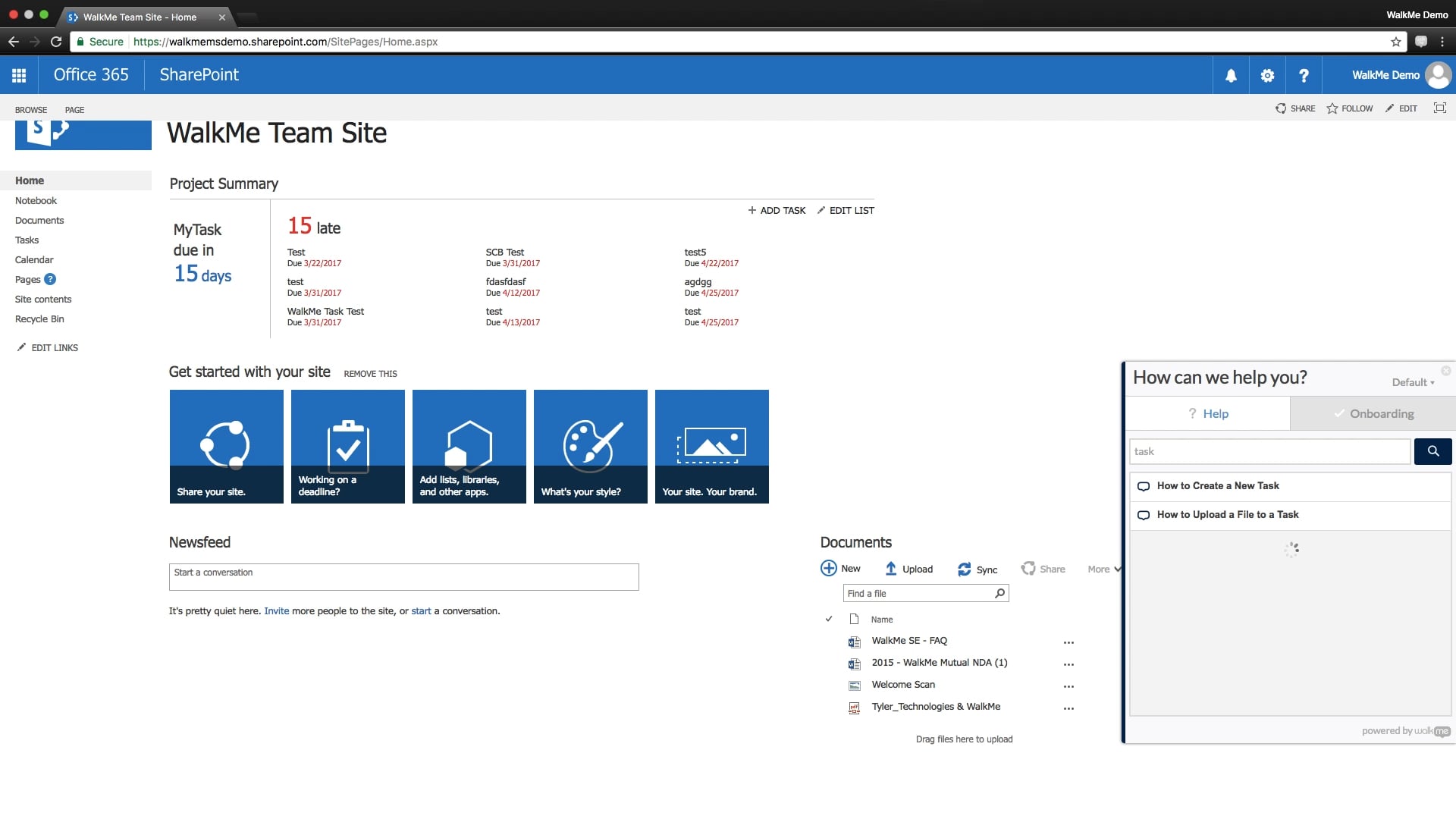Screen dimensions: 1456x819
Task: Open the Default dropdown in WalkMe widget
Action: click(x=1413, y=383)
